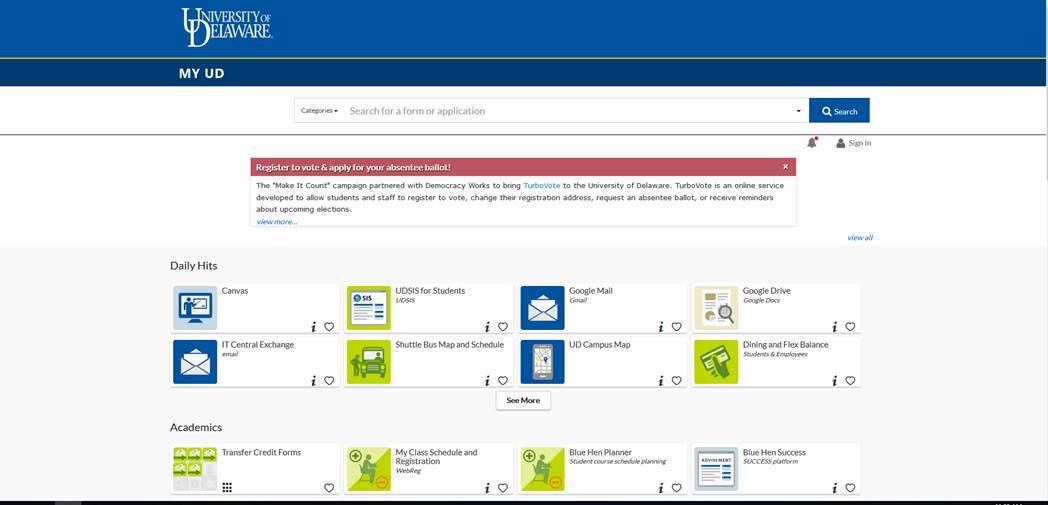Open the Blue Hen Success icon
Screen dimensions: 1048x505
716,470
